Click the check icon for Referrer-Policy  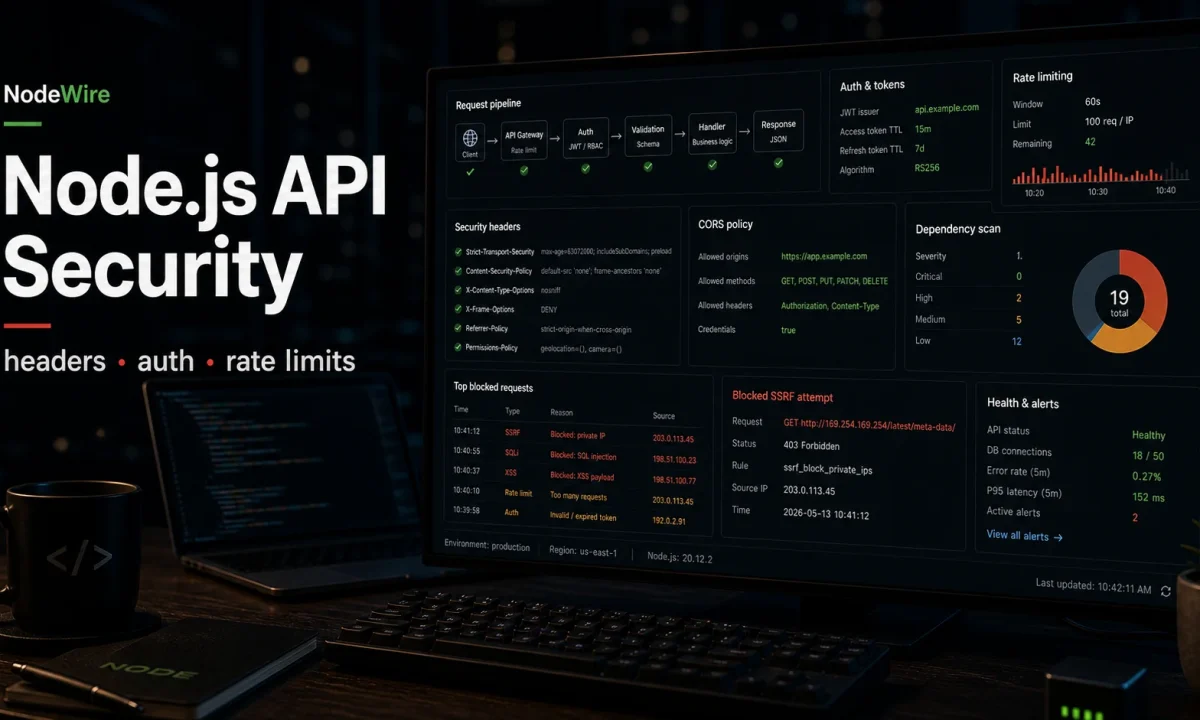tap(457, 328)
